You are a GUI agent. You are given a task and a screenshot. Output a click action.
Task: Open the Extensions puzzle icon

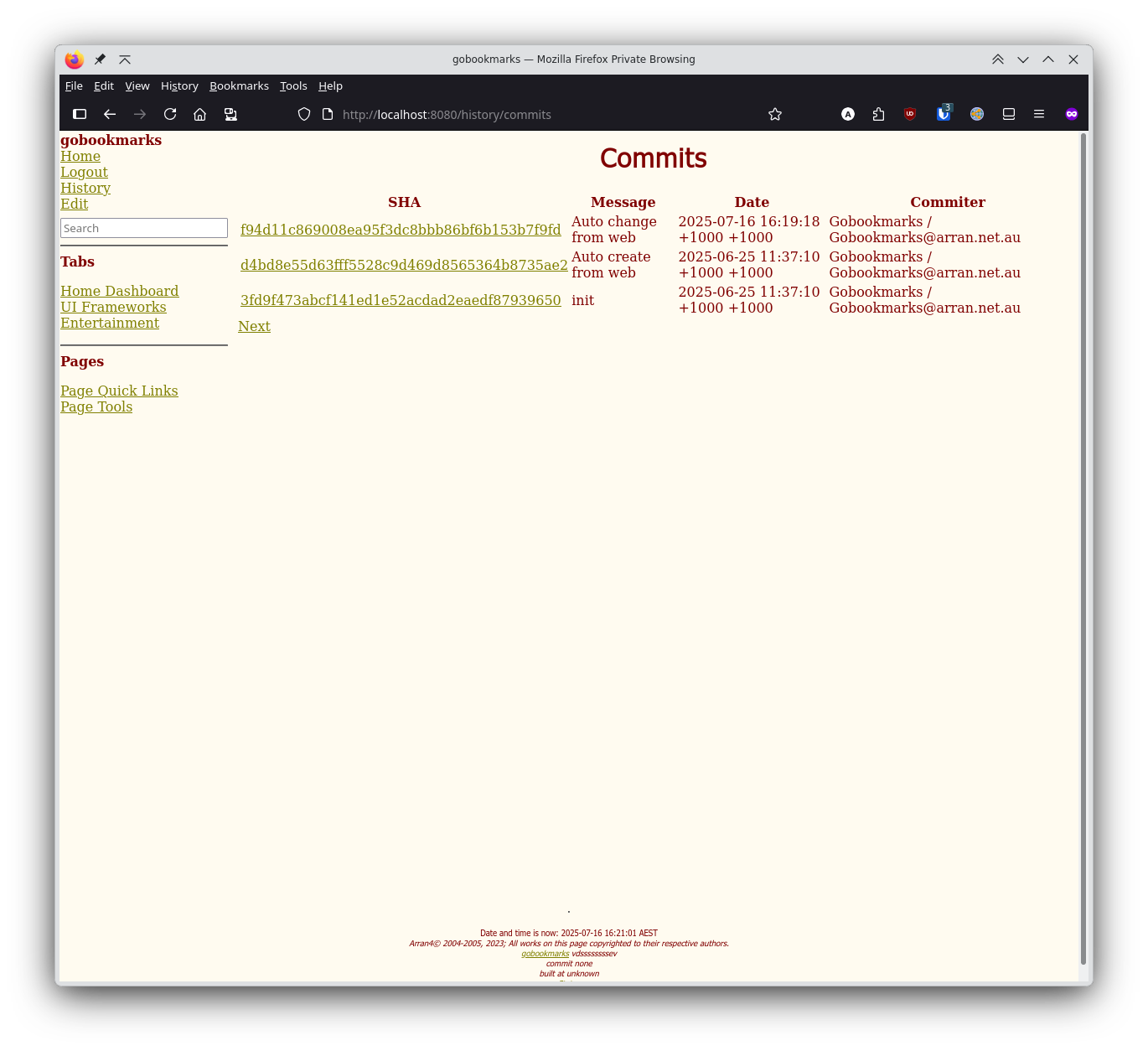click(878, 114)
